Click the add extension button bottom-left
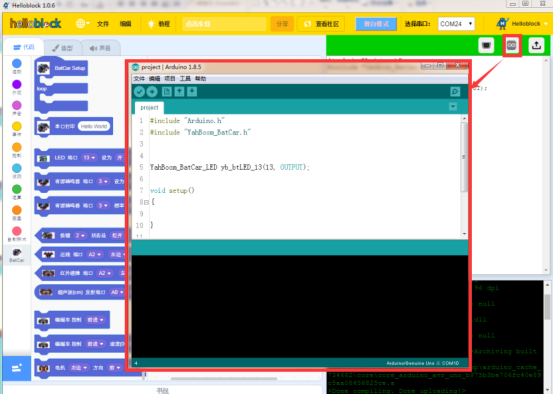The width and height of the screenshot is (554, 394). [x=17, y=368]
